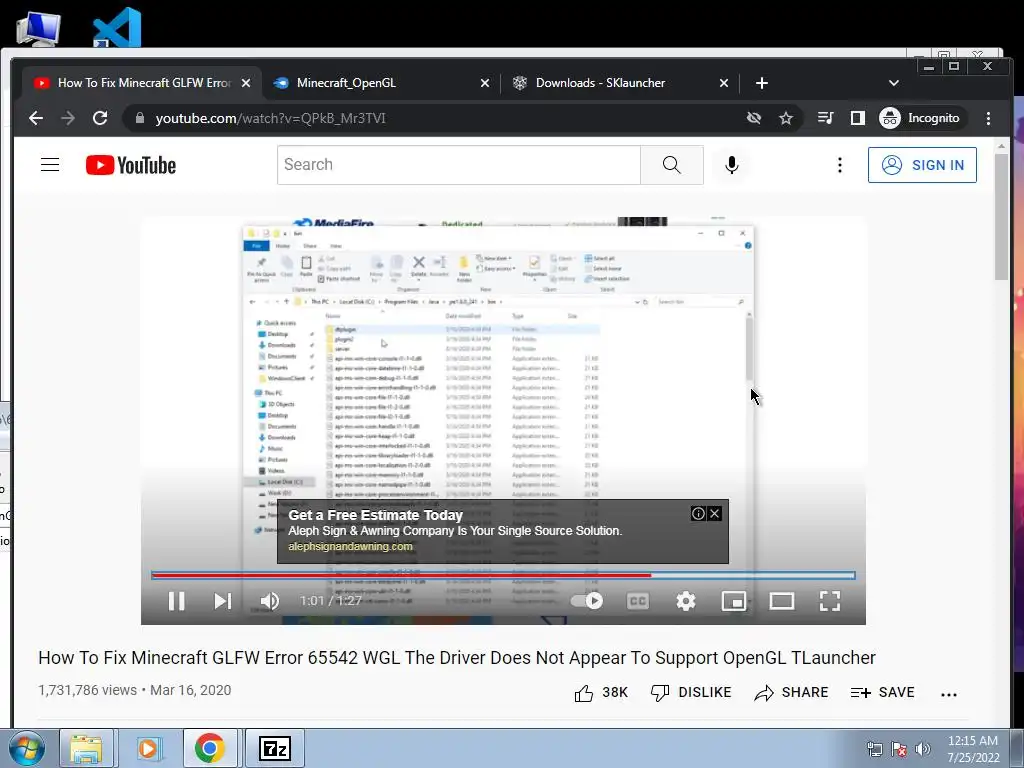The image size is (1024, 768).
Task: Open YouTube settings three-dot menu
Action: (x=840, y=165)
